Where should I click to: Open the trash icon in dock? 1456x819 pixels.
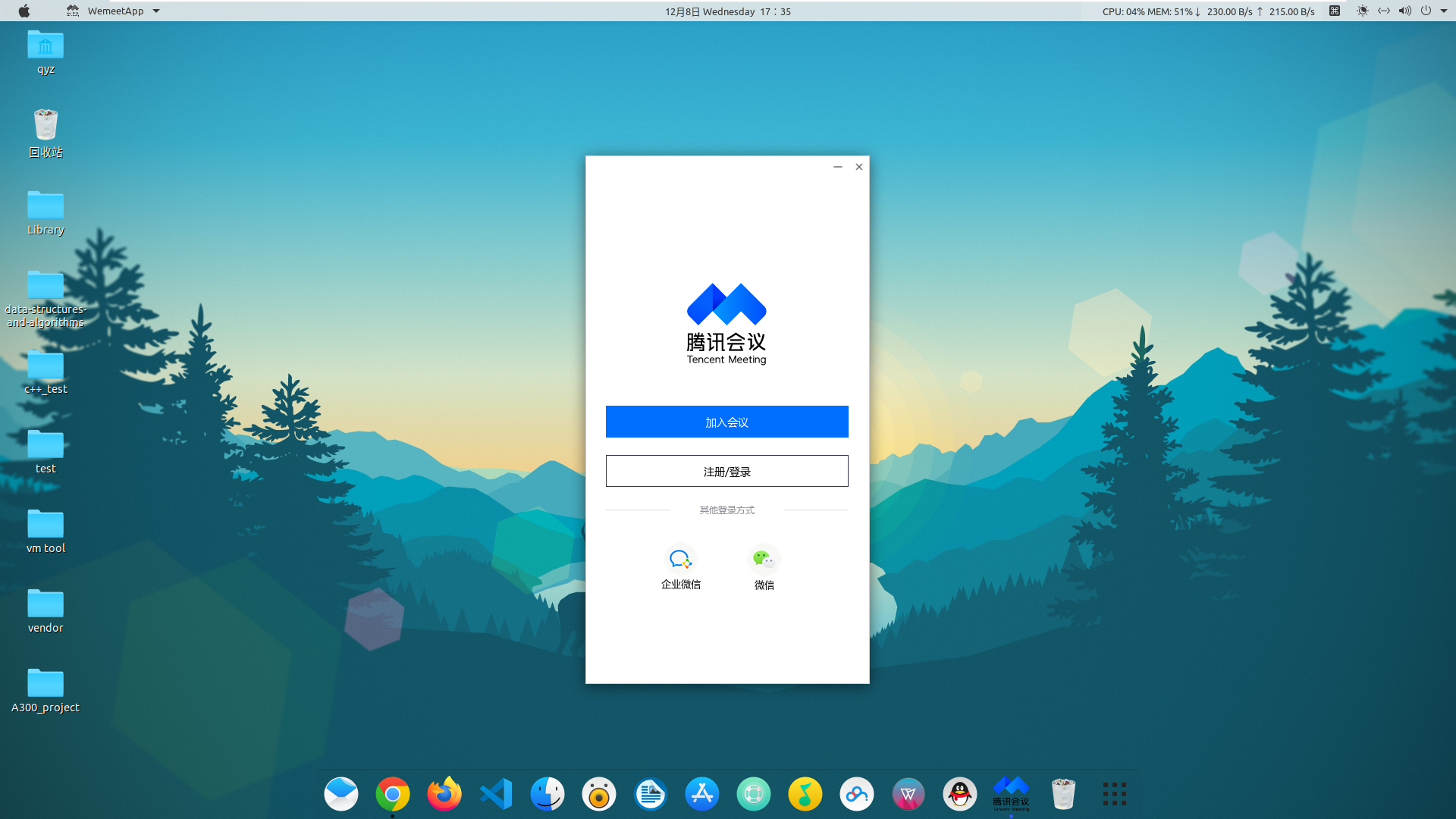(1063, 794)
